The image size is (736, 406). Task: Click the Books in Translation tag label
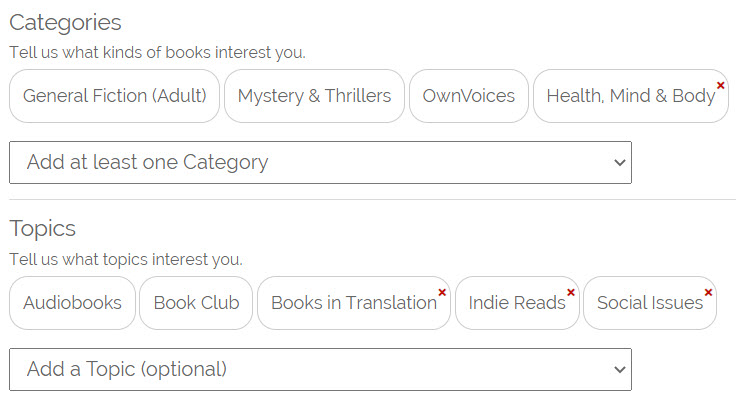pyautogui.click(x=352, y=303)
